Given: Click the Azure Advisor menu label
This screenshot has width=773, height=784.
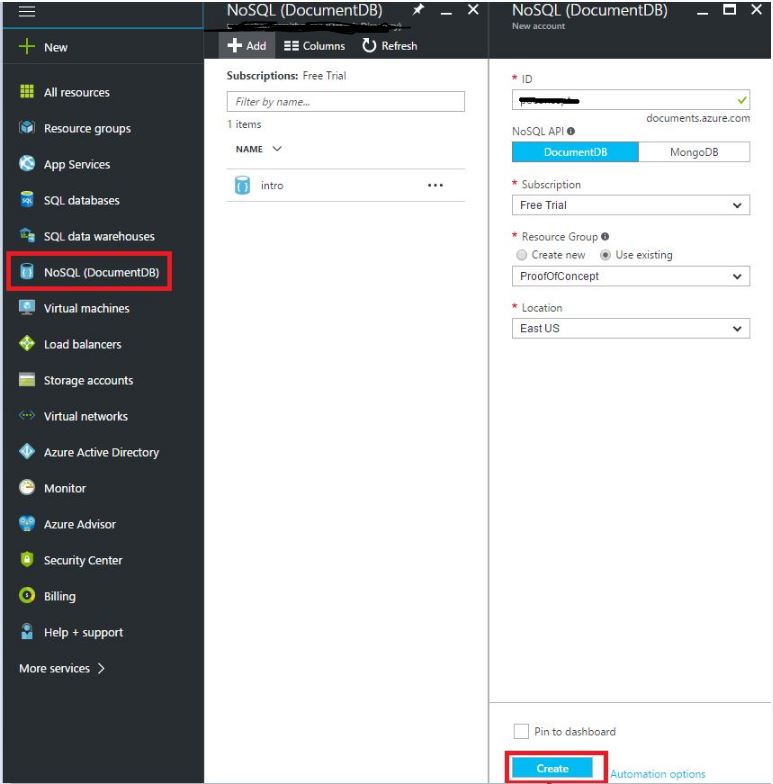Looking at the screenshot, I should tap(80, 524).
